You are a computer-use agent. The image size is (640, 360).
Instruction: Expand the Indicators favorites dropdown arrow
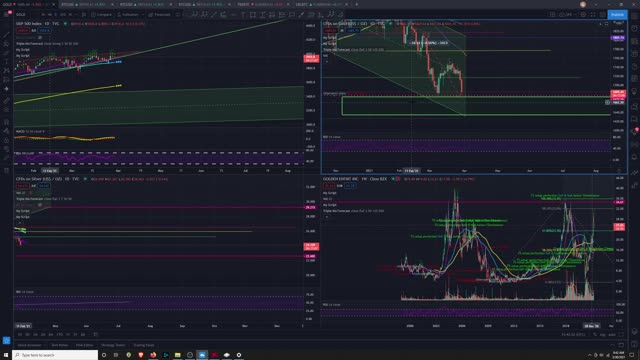point(143,14)
